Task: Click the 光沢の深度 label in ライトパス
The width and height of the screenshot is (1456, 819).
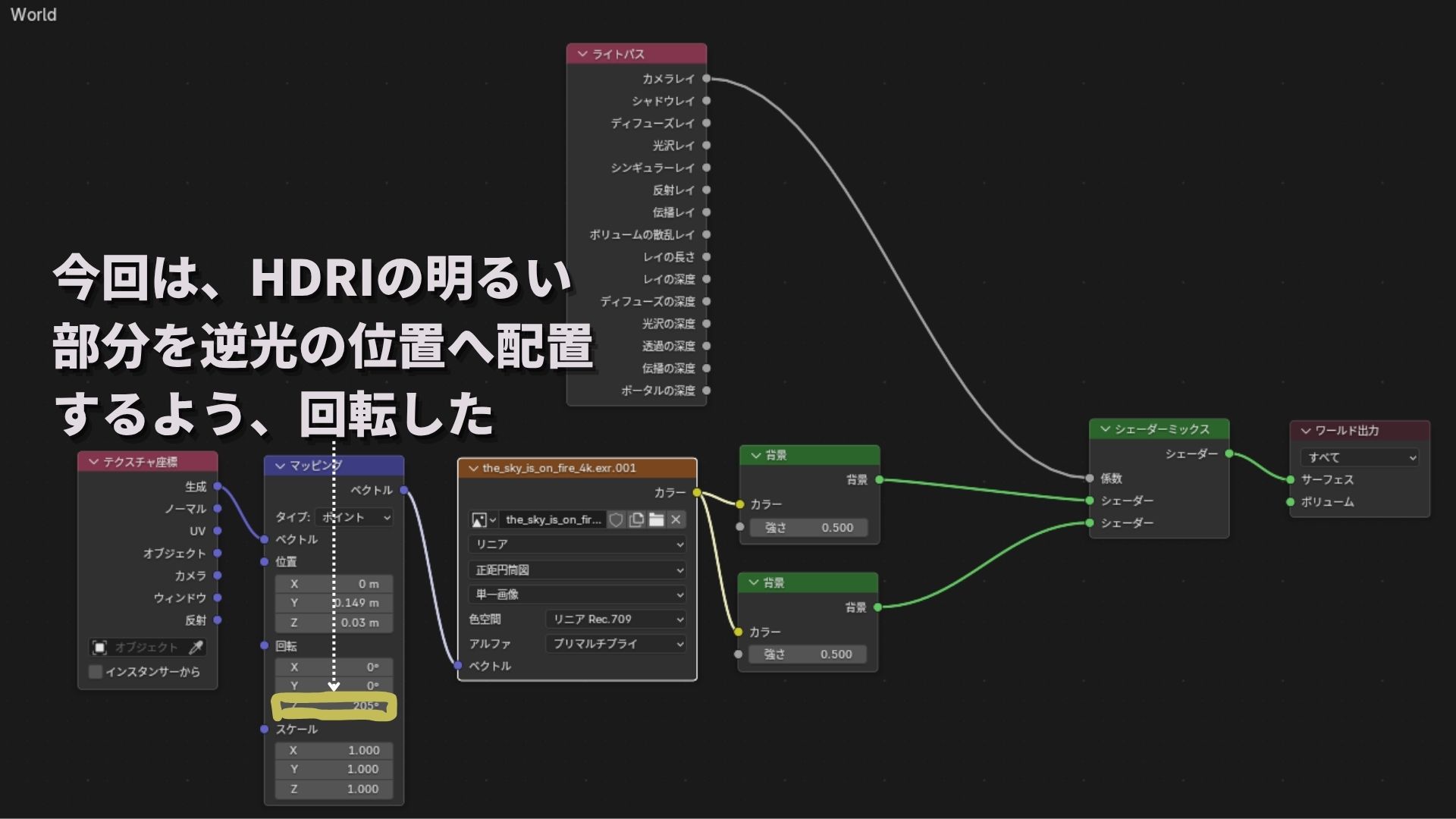Action: 668,324
